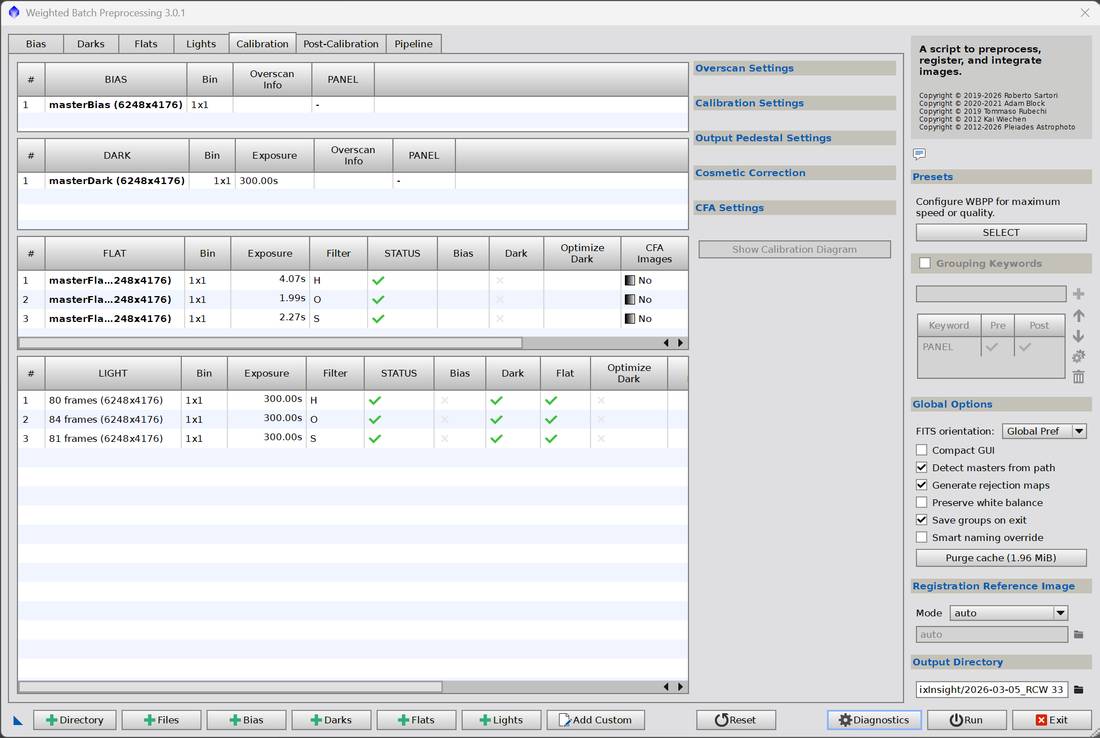Move keyword up with the arrow icon
The image size is (1100, 738).
point(1078,316)
